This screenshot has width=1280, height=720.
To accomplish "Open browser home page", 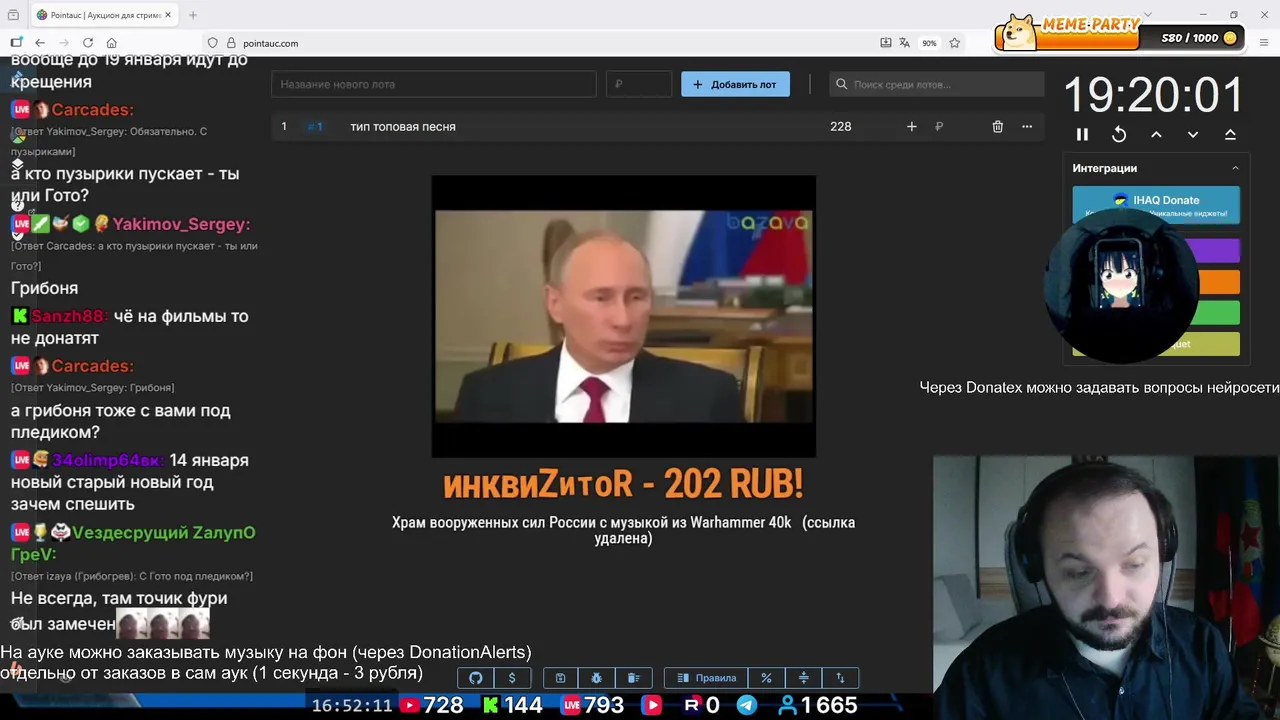I will click(x=111, y=43).
